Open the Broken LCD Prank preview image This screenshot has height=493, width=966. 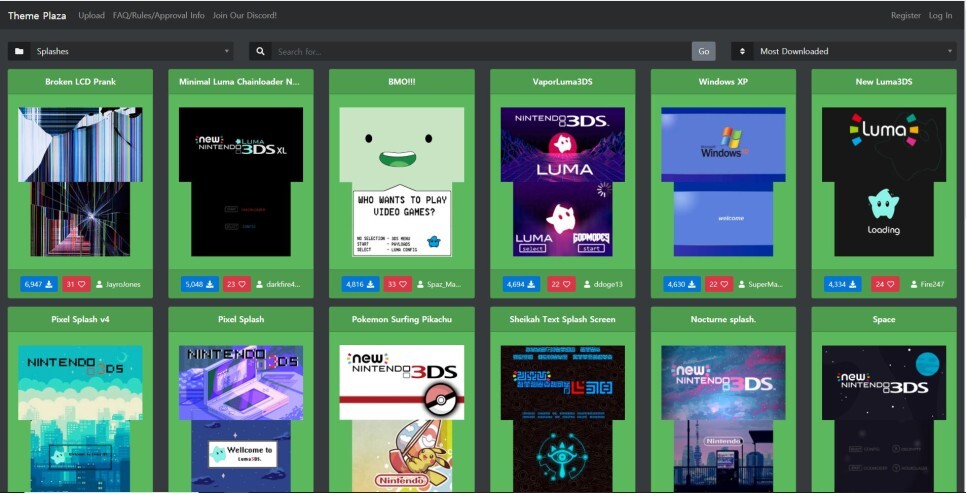coord(80,182)
